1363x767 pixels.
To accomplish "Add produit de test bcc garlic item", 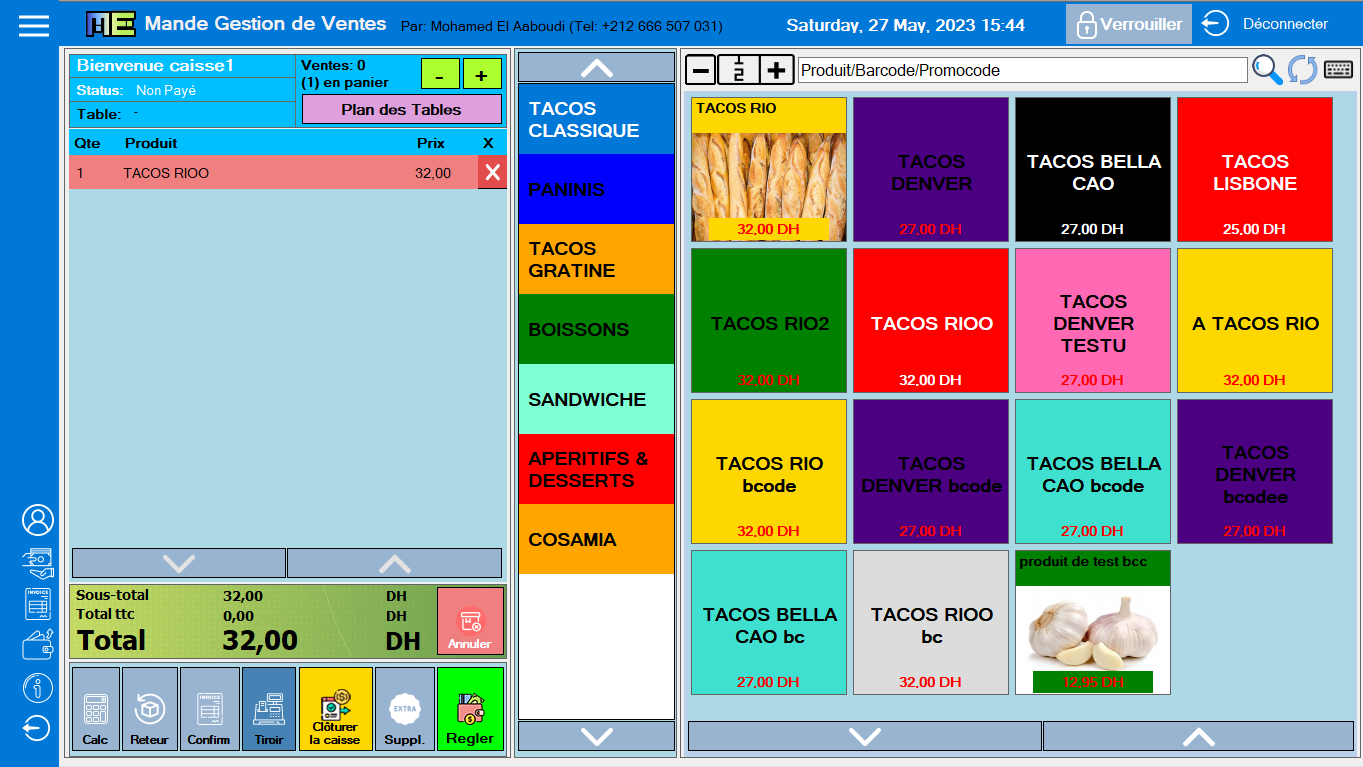I will pos(1093,622).
